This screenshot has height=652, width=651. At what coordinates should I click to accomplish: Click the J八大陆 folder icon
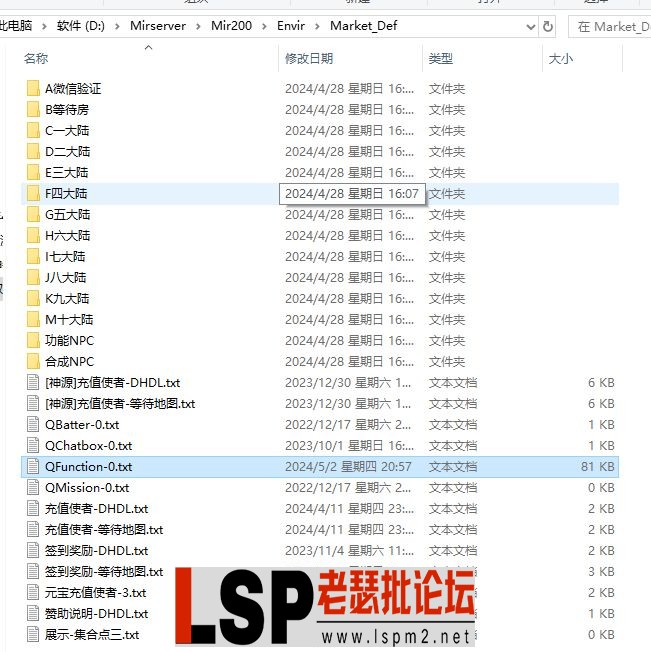tap(33, 278)
